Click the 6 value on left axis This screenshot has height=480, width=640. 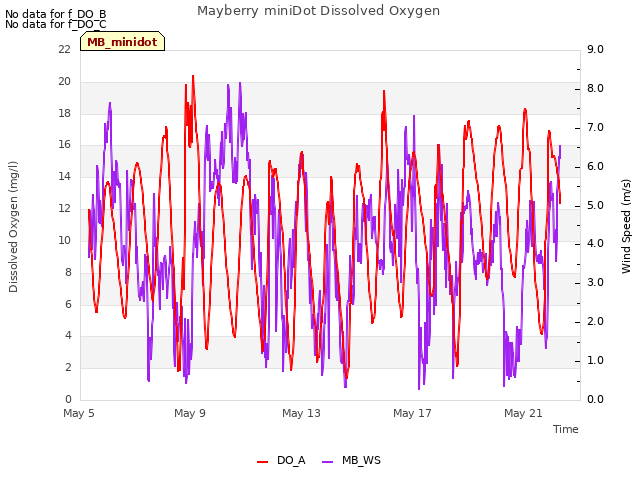pyautogui.click(x=68, y=304)
